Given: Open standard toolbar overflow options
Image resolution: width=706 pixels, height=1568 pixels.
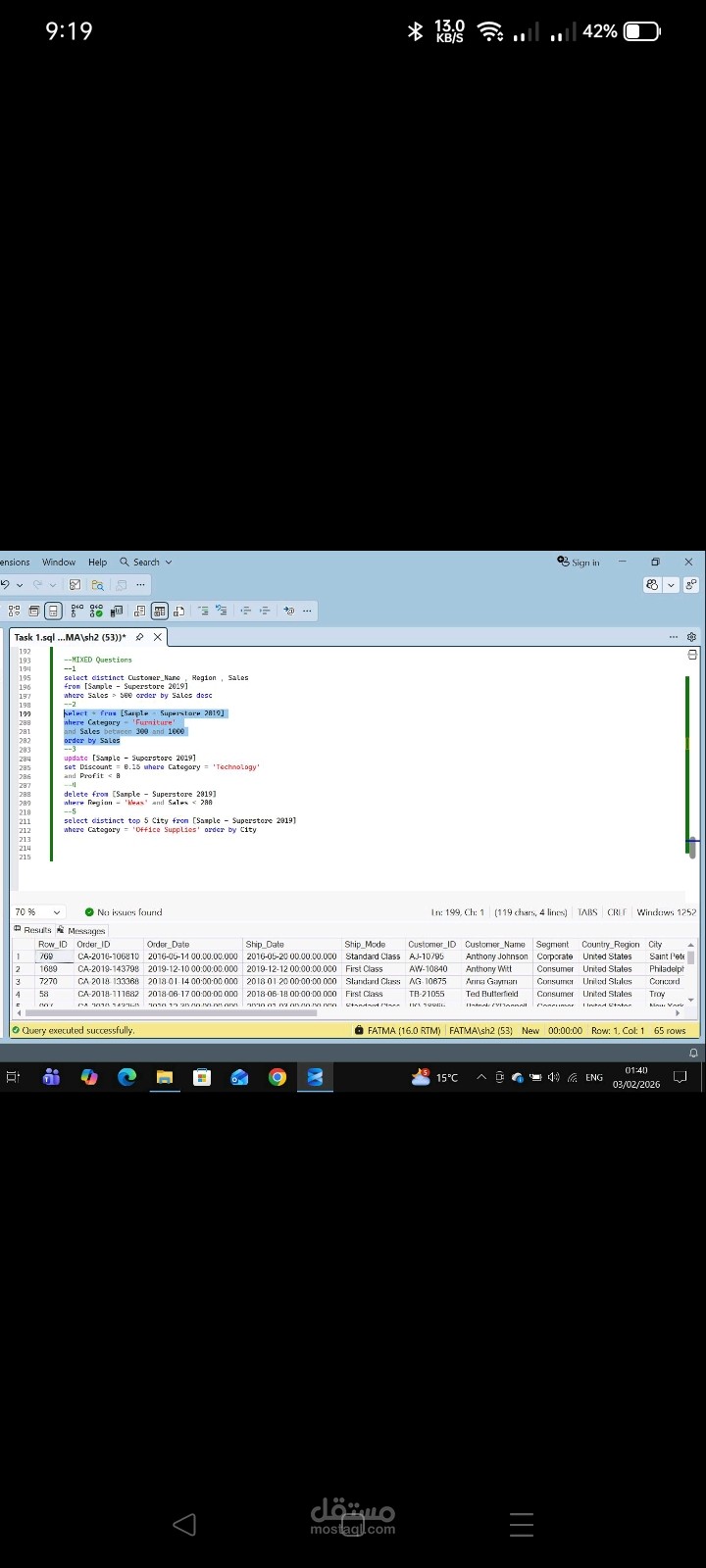Looking at the screenshot, I should click(140, 585).
